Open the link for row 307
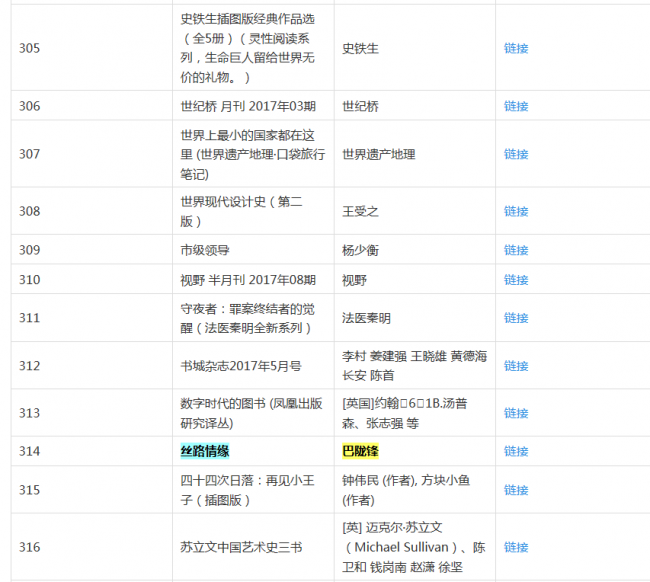The width and height of the screenshot is (650, 582). (x=515, y=154)
